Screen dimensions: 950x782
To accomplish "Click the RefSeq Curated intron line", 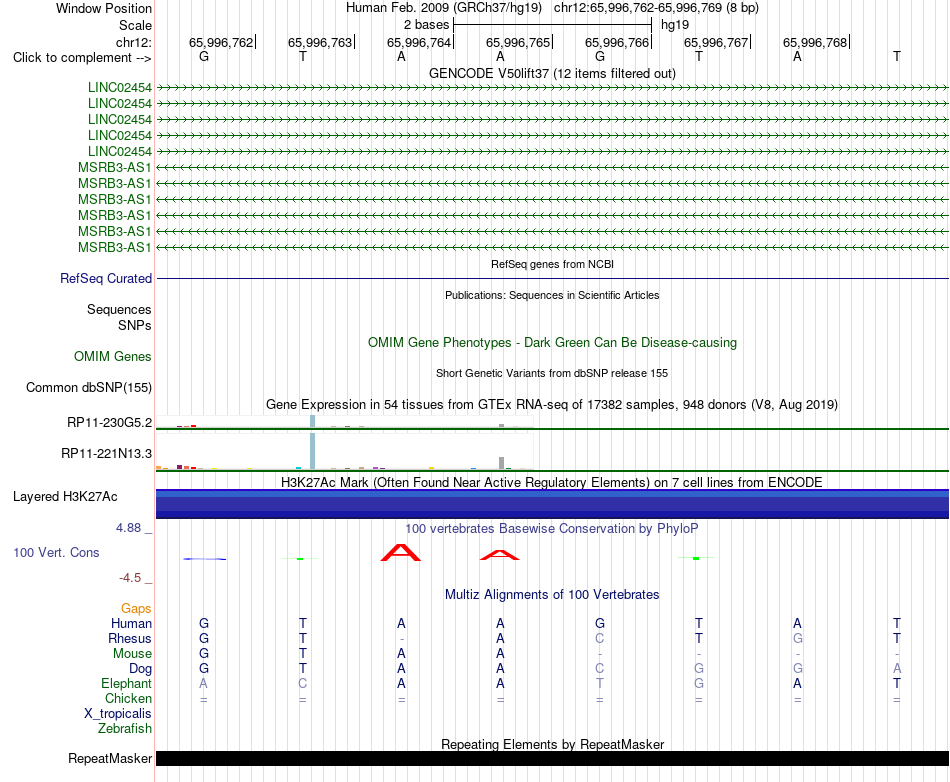I will coord(552,279).
